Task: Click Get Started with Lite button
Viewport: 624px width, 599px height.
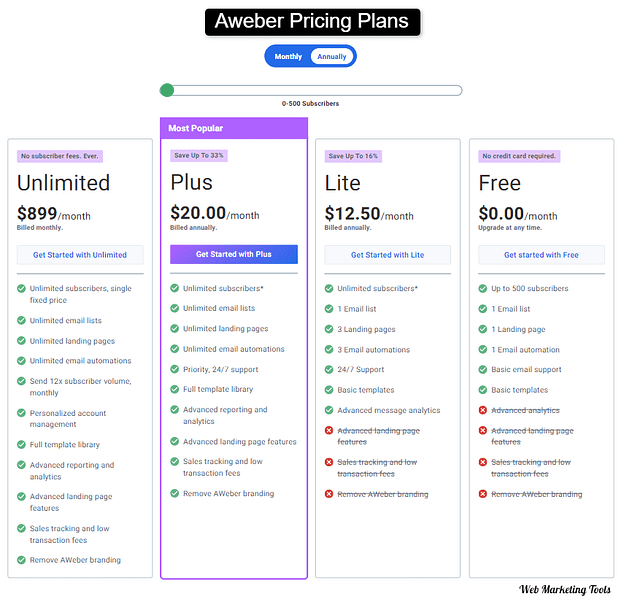Action: [388, 255]
